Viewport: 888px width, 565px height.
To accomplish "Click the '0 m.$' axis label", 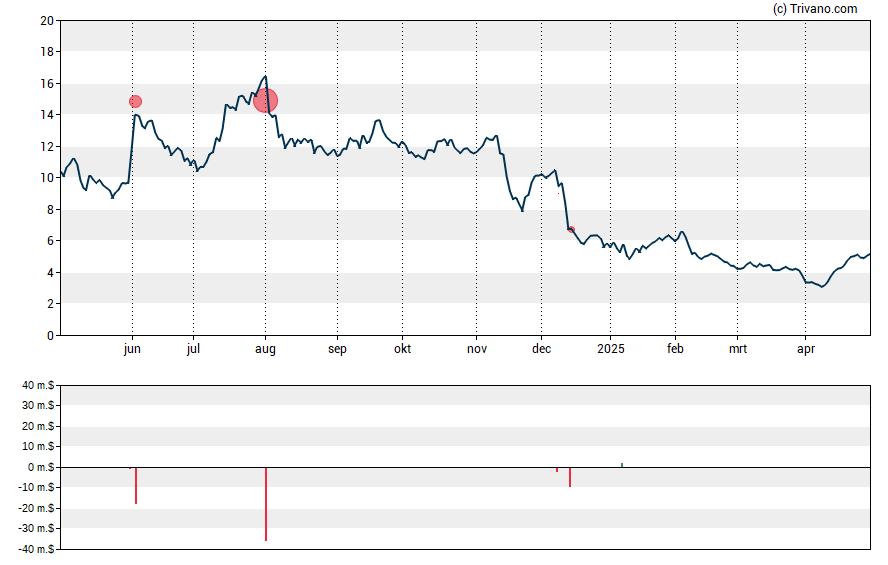I will 41,467.
